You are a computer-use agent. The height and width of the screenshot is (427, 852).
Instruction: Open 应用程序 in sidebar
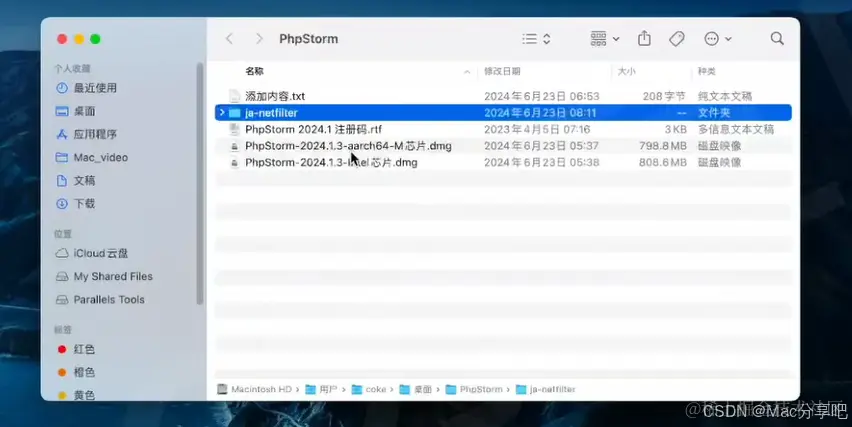(86, 134)
